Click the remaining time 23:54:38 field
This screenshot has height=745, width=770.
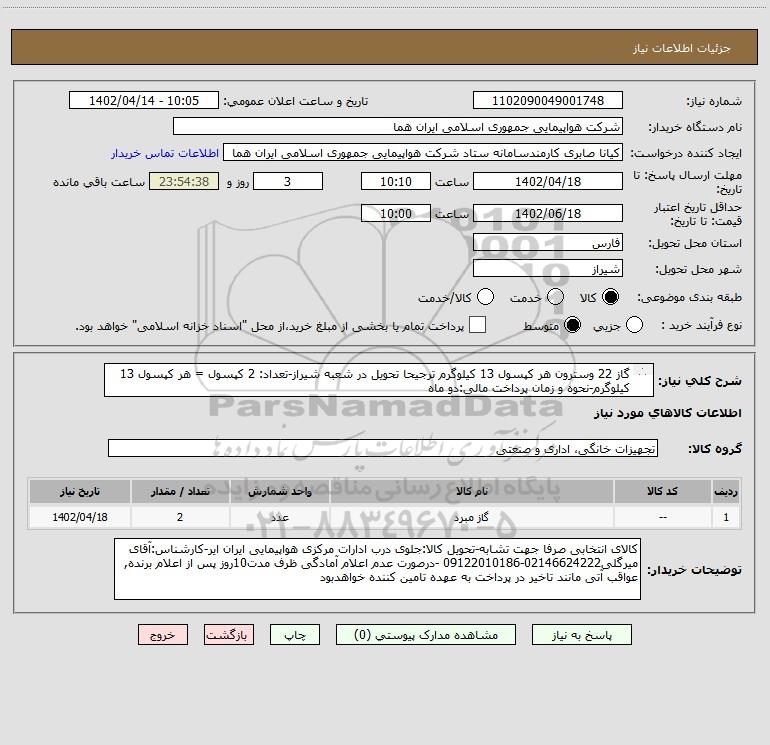pyautogui.click(x=184, y=181)
